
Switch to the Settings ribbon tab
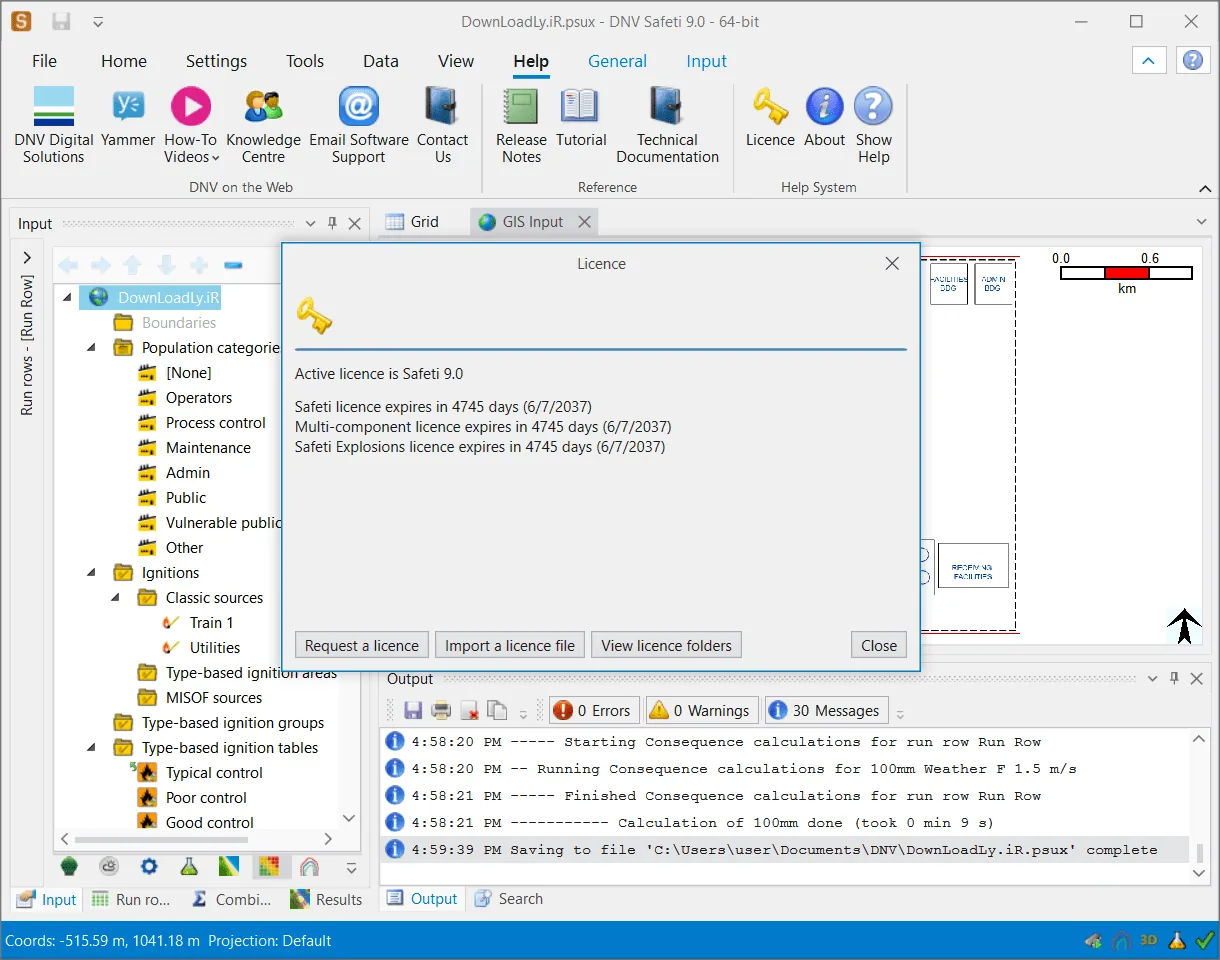(216, 61)
